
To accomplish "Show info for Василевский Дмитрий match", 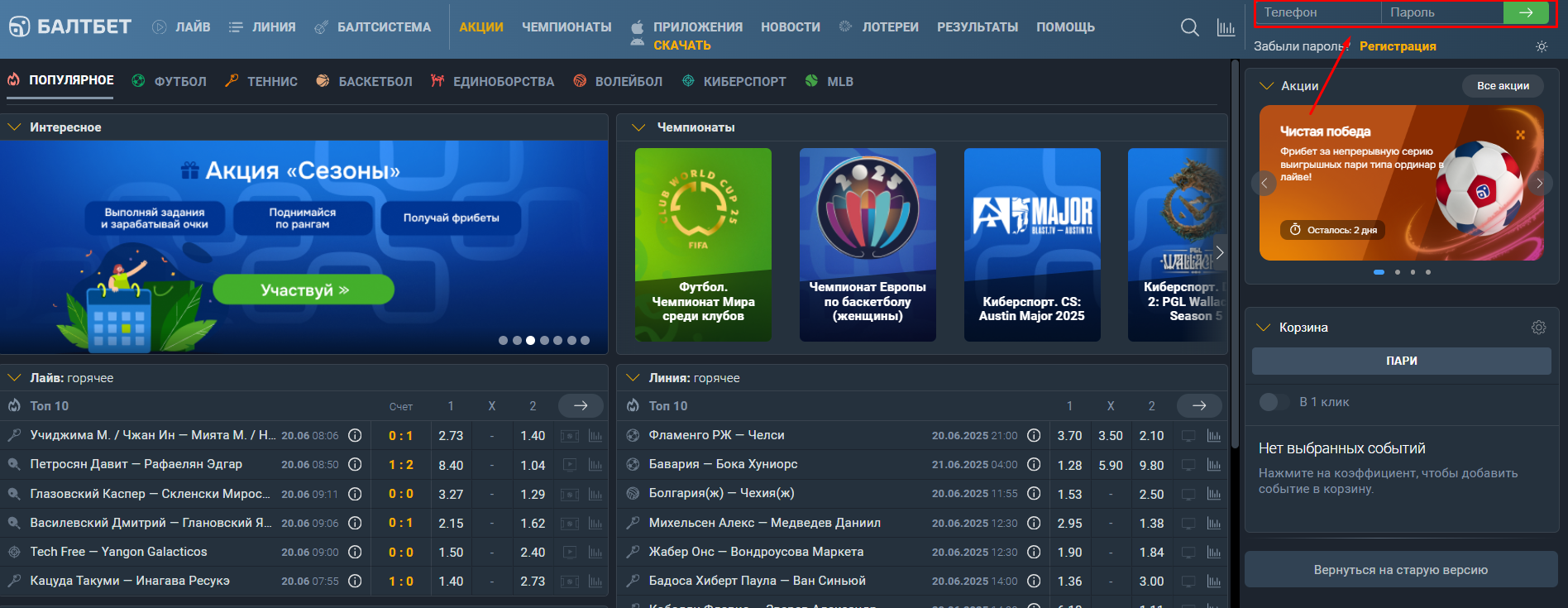I will pos(355,523).
